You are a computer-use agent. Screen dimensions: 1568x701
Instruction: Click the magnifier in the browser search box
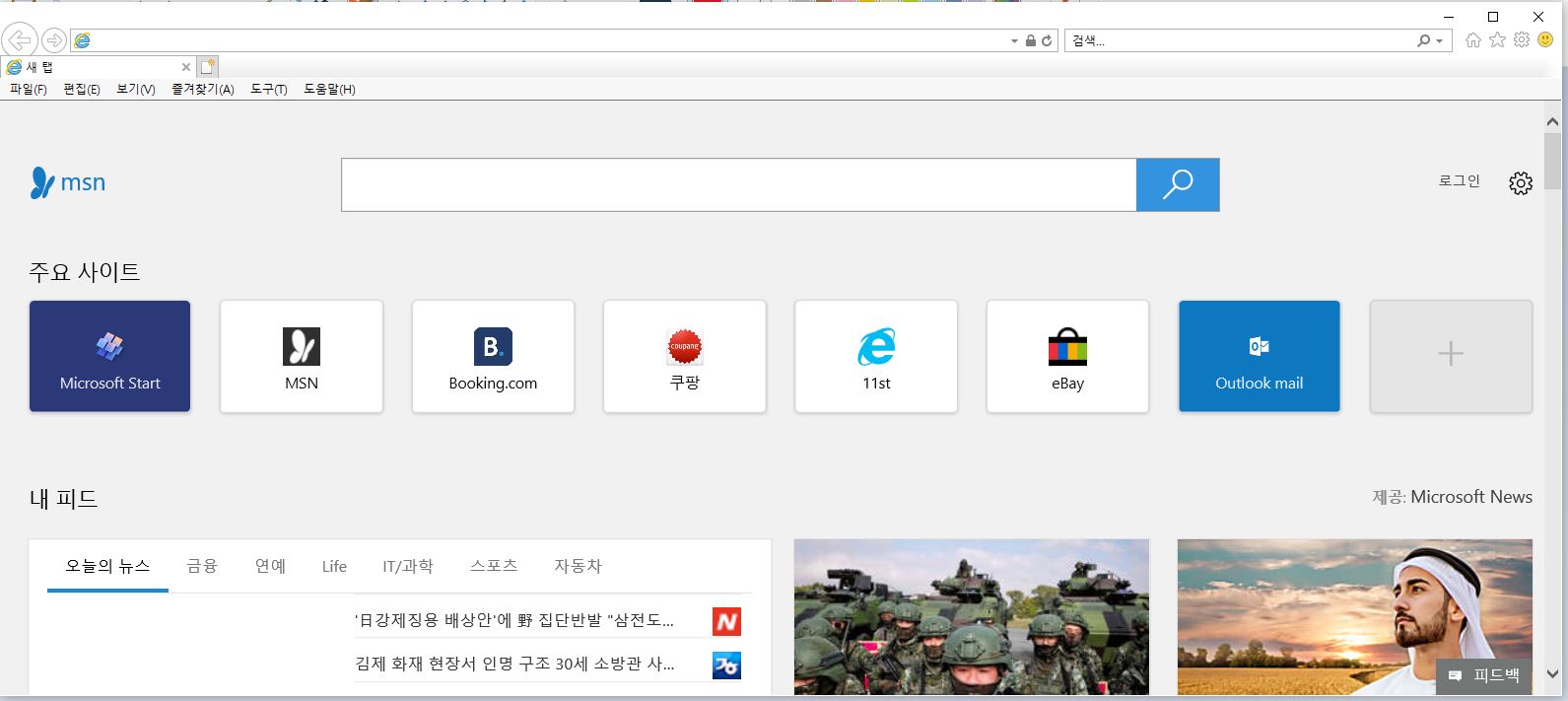coord(1423,40)
